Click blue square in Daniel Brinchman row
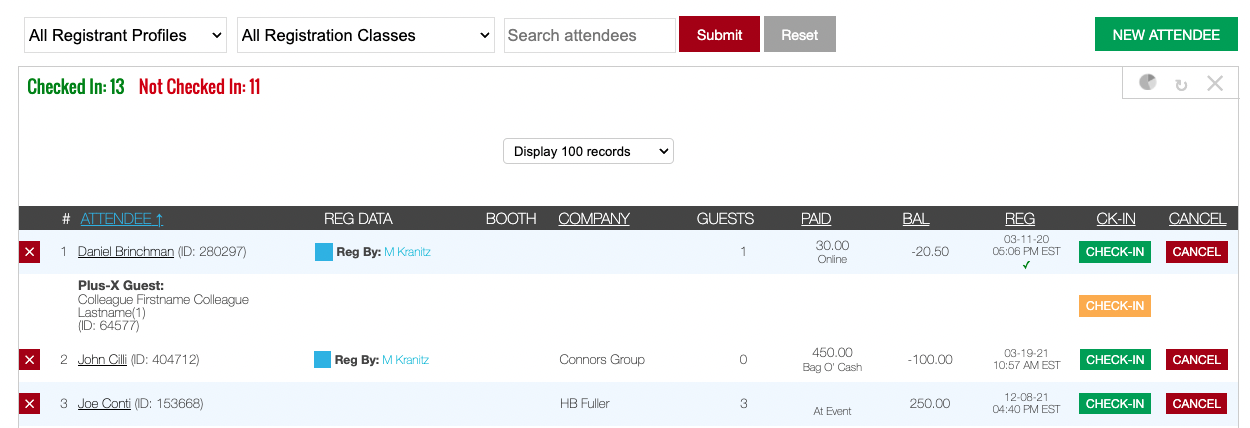1250x428 pixels. point(324,252)
